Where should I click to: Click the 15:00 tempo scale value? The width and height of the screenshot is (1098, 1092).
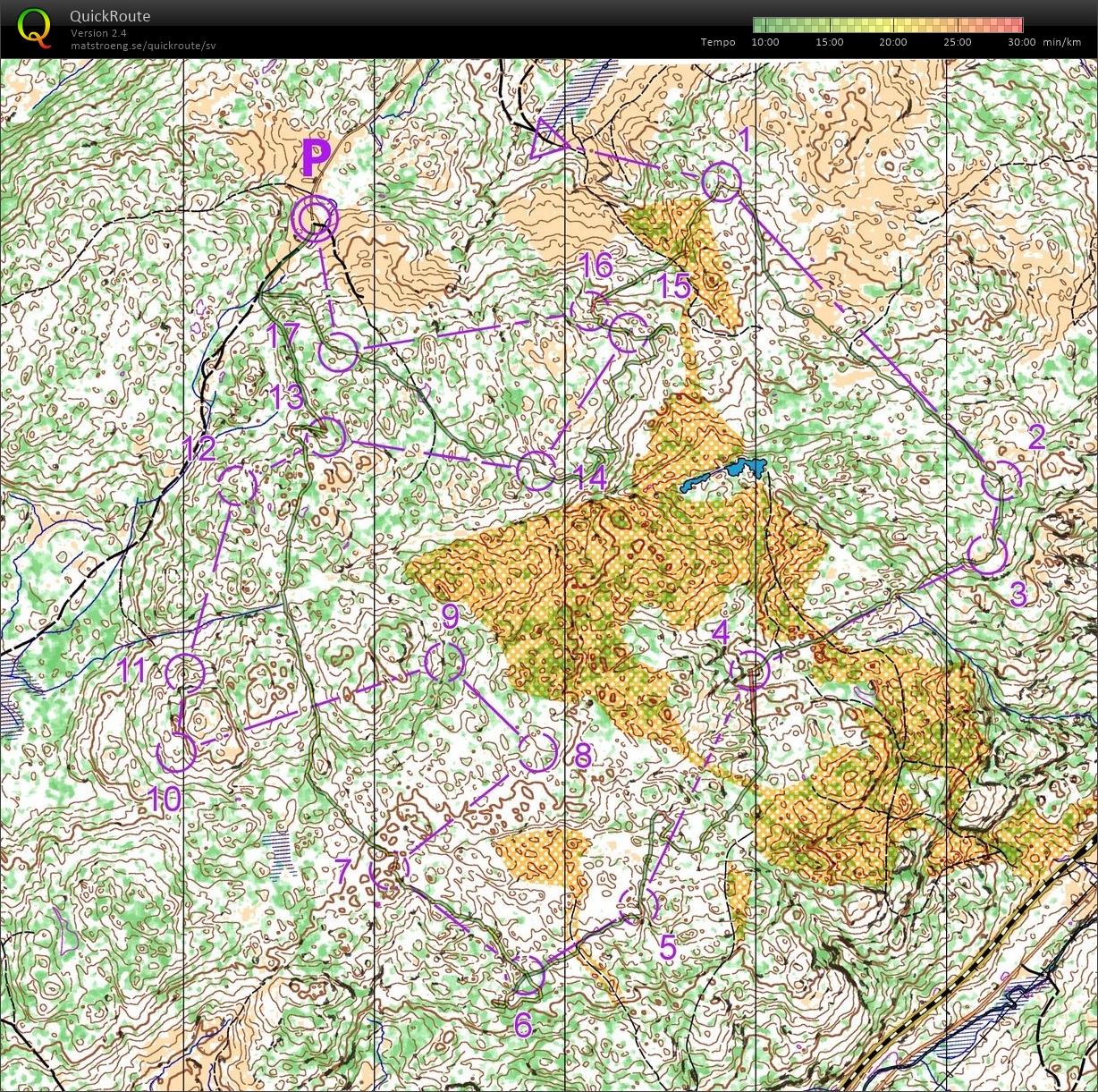[830, 42]
